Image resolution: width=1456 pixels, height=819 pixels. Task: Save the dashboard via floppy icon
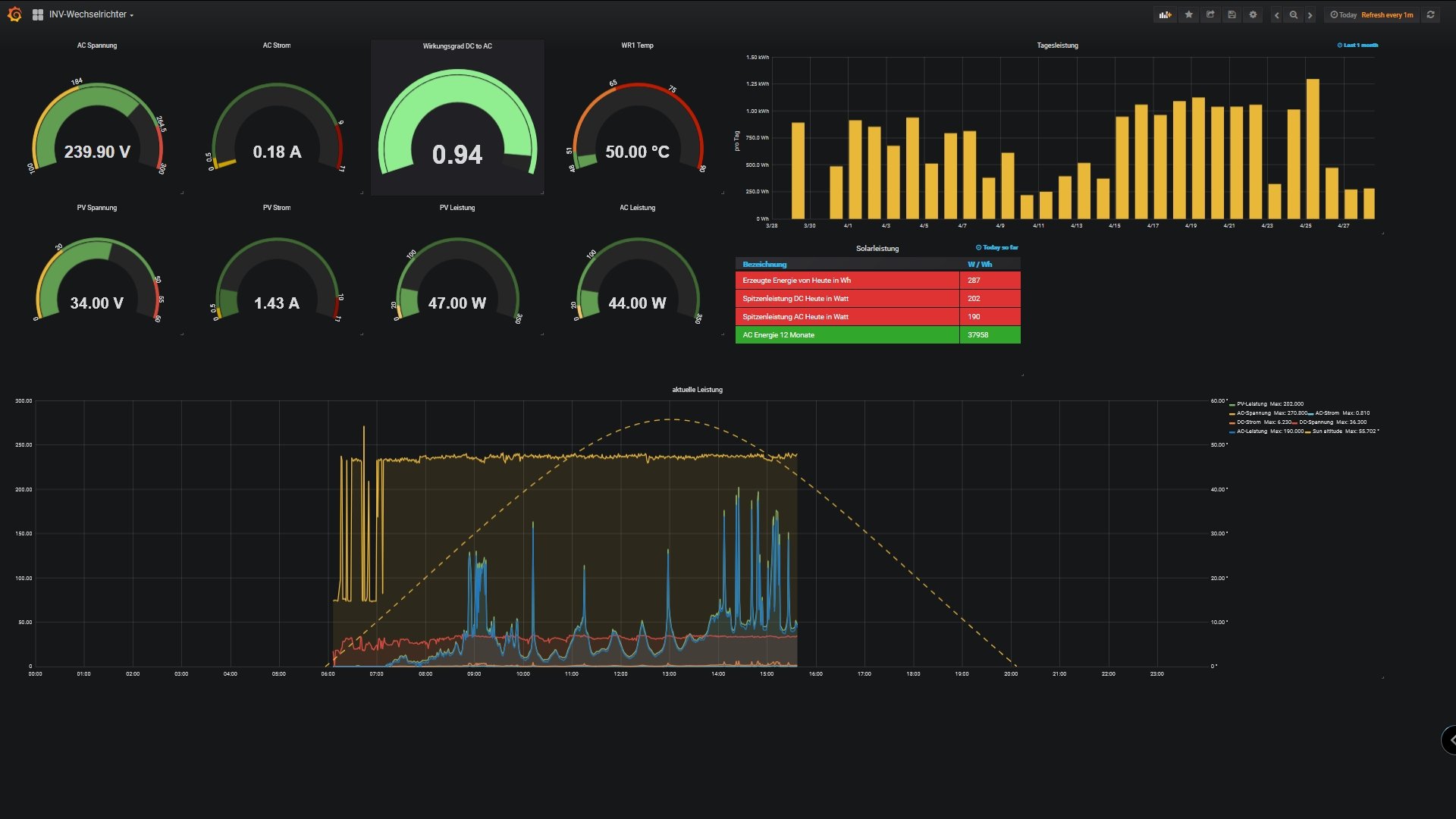click(1232, 14)
